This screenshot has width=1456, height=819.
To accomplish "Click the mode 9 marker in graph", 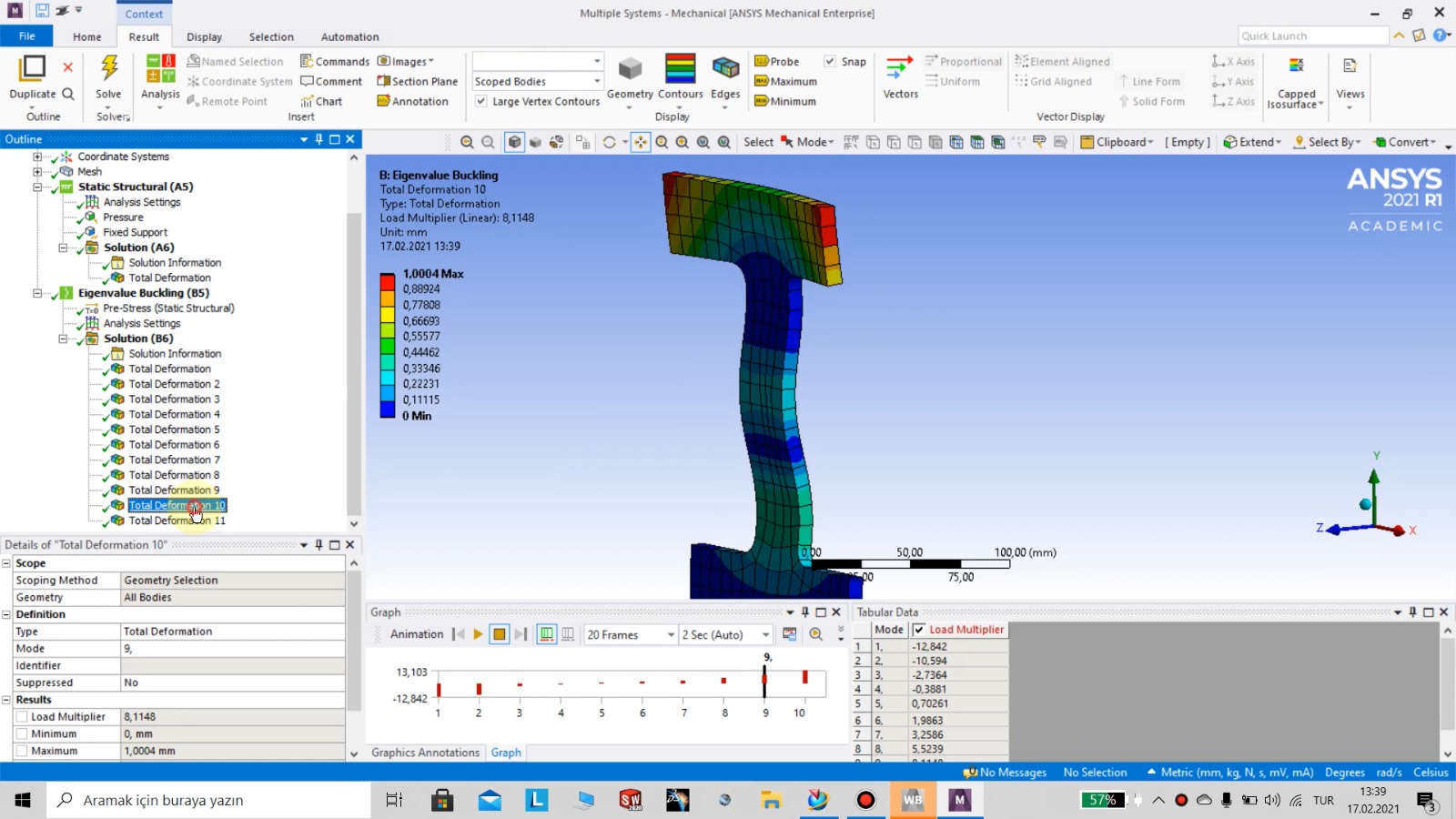I will [764, 679].
